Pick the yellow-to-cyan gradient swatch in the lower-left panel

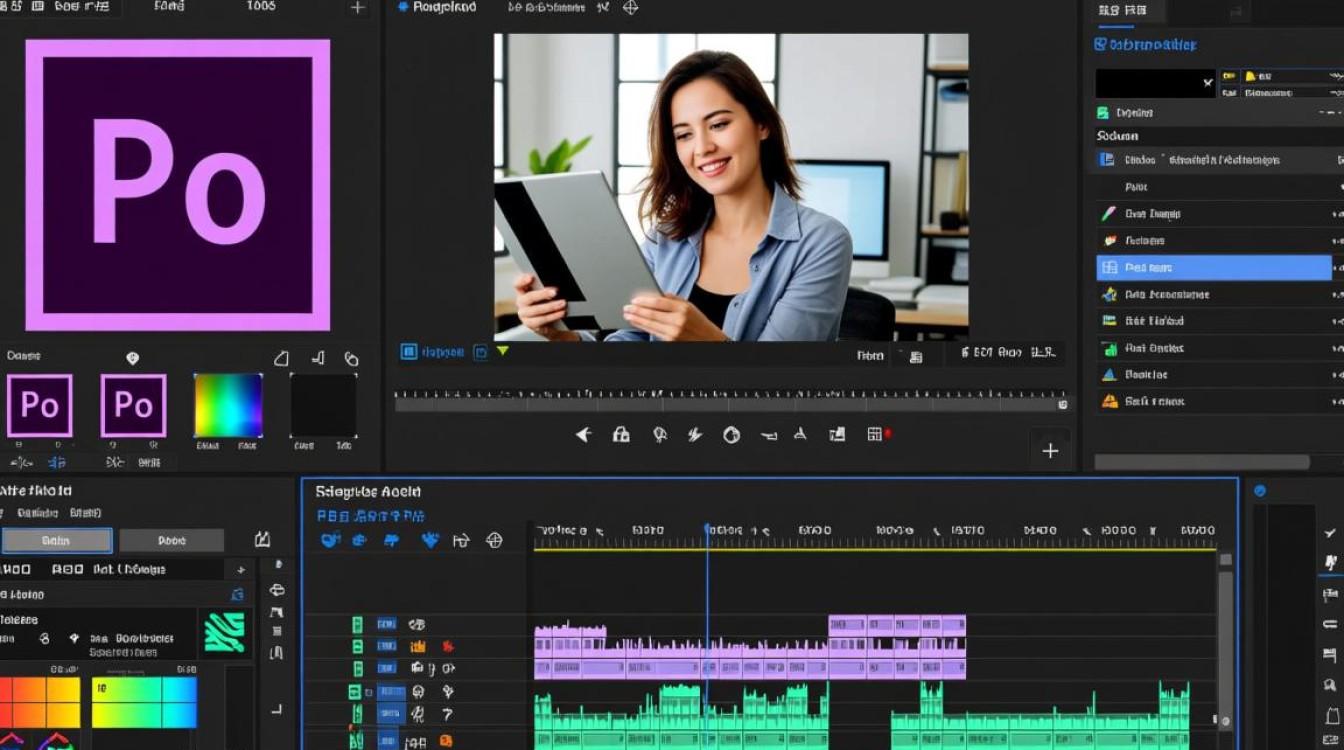[144, 702]
